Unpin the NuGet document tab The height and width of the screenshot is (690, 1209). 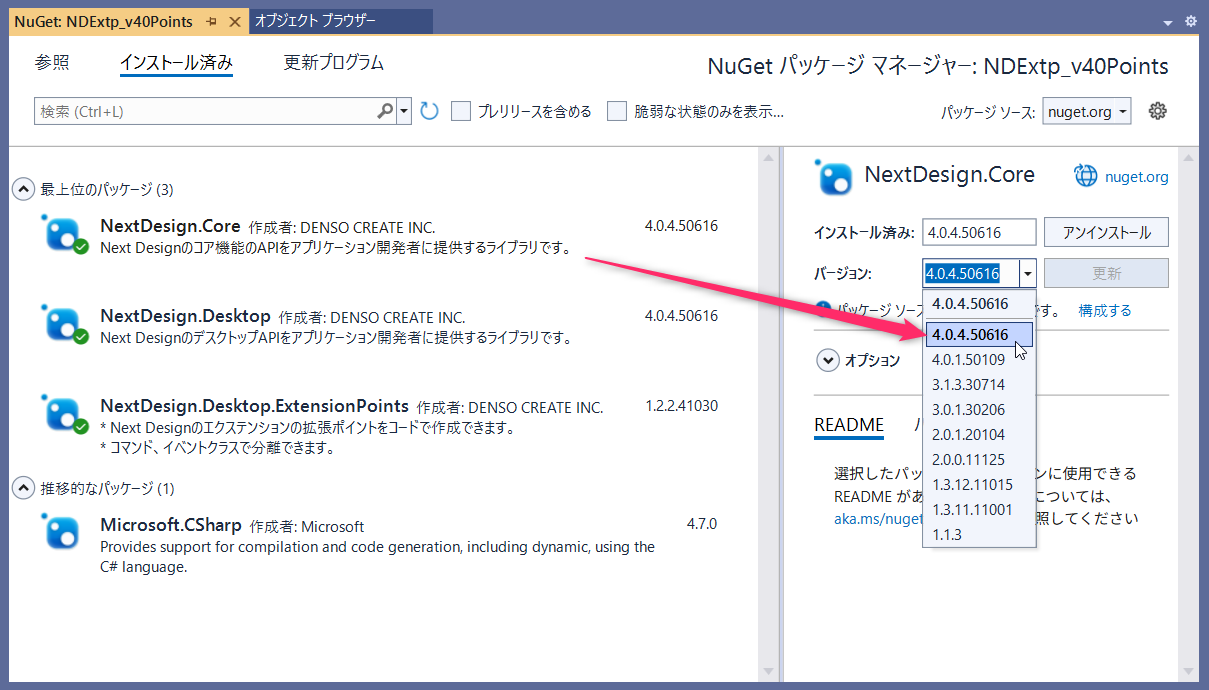pos(211,21)
